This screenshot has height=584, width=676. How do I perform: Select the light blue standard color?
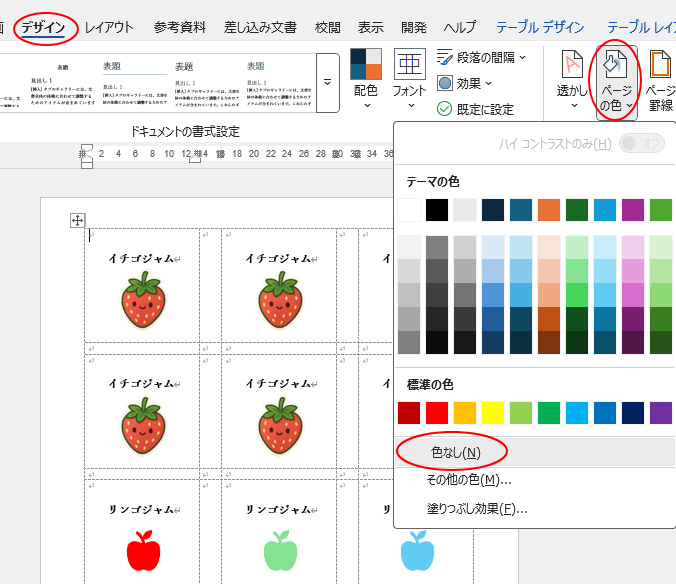577,413
